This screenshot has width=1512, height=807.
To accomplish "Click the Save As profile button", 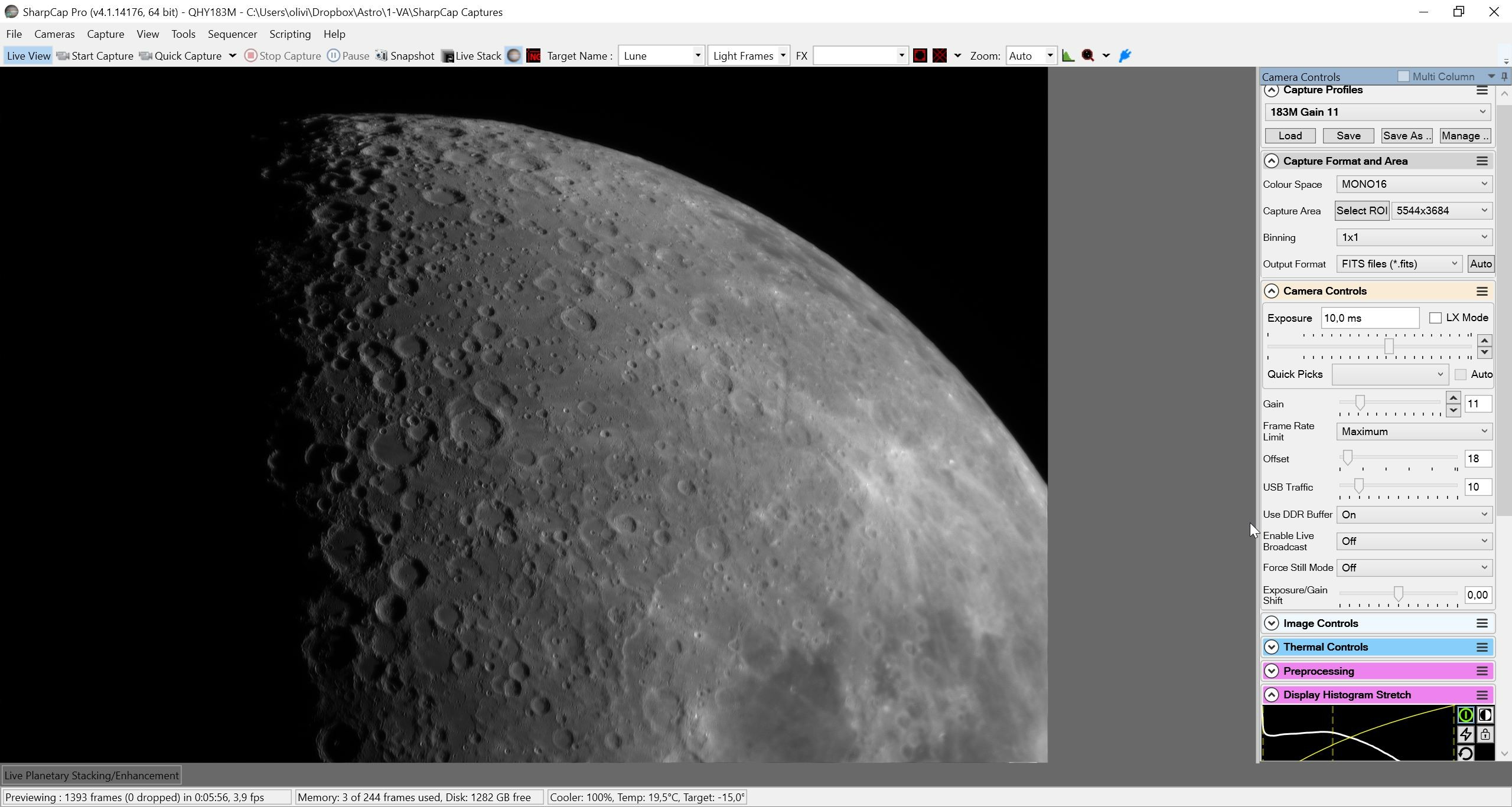I will point(1407,136).
